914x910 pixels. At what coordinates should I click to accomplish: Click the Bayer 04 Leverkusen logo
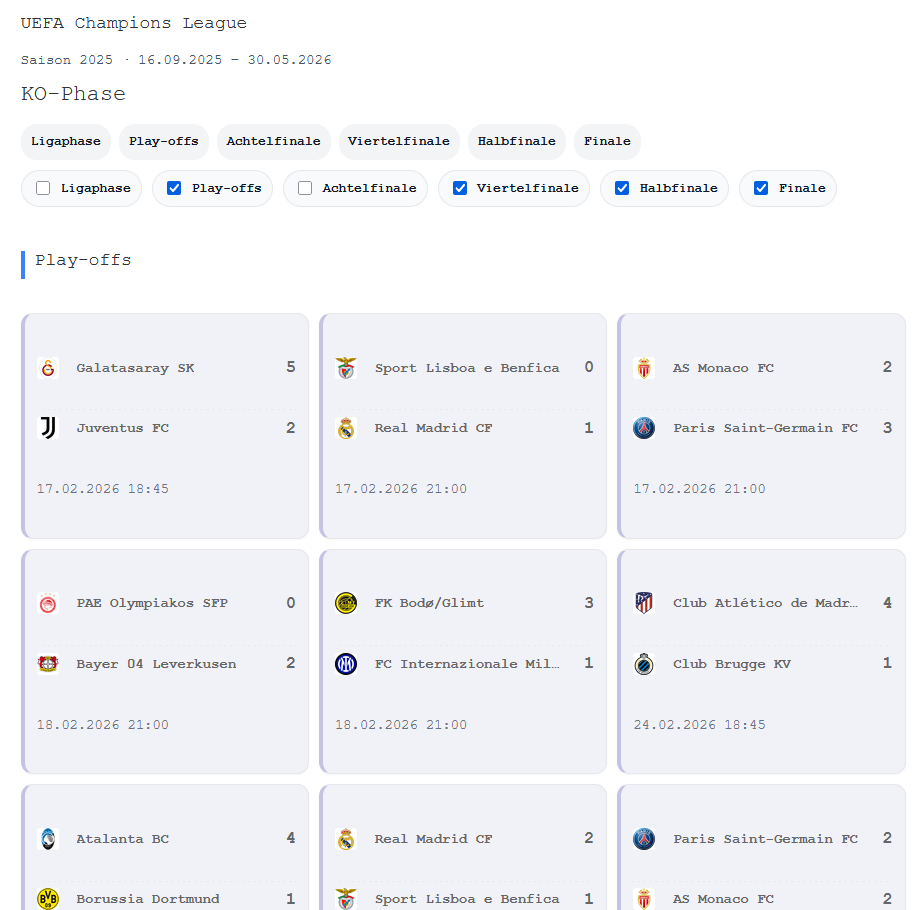pyautogui.click(x=48, y=664)
